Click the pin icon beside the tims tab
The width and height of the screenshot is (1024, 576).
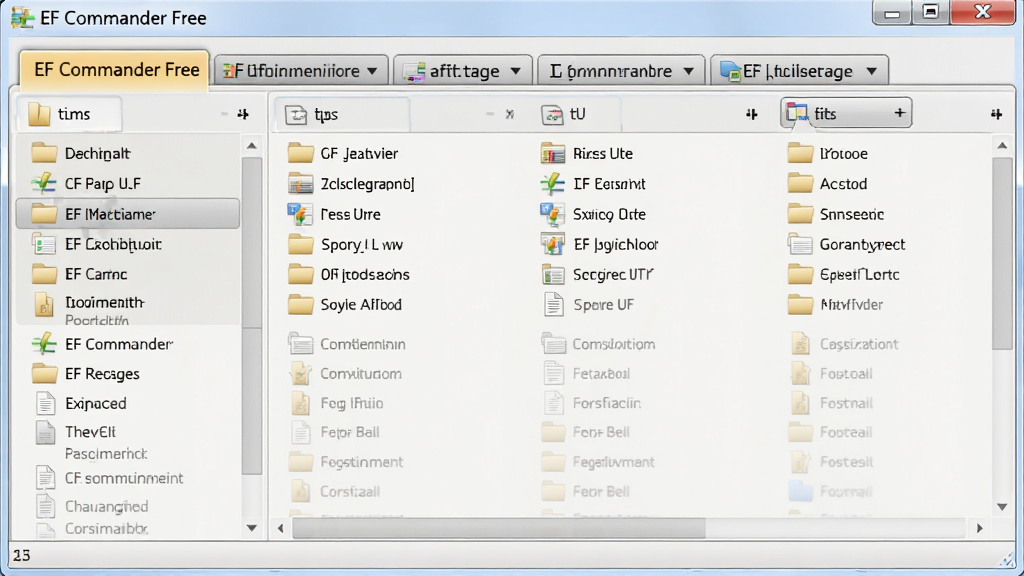click(243, 114)
